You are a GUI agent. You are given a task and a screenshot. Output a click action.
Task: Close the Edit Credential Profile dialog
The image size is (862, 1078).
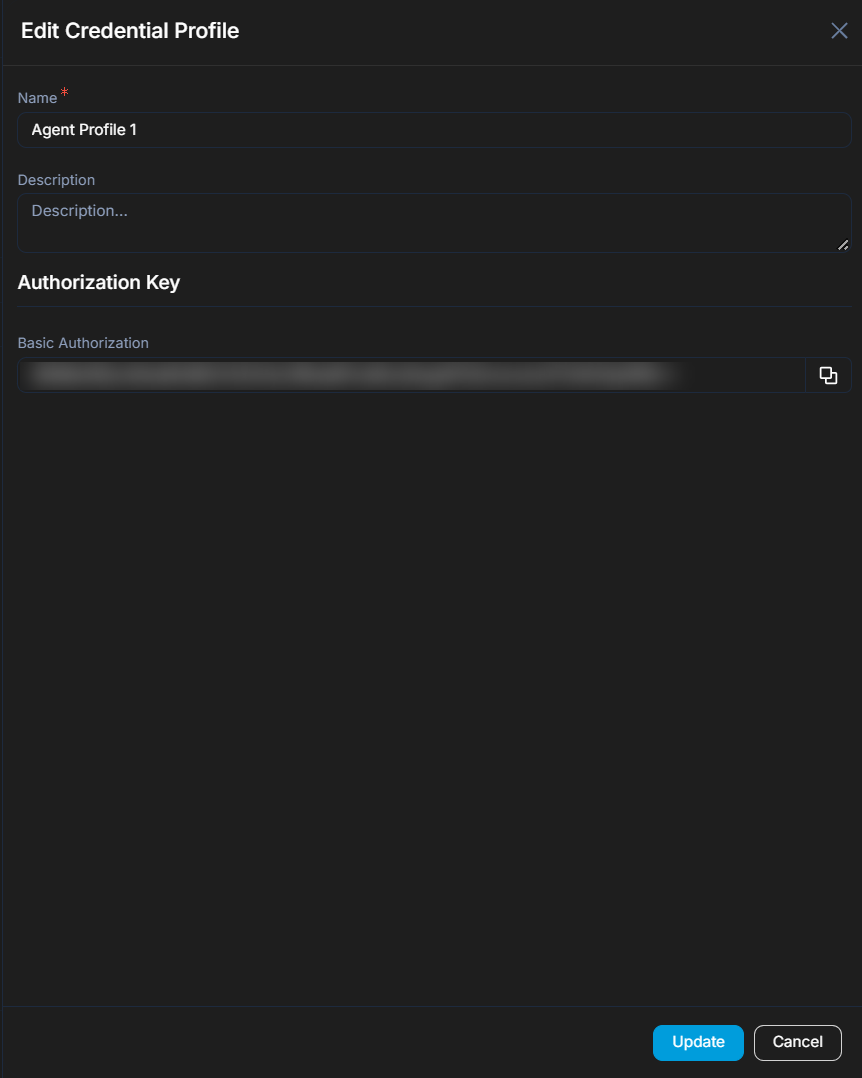839,31
